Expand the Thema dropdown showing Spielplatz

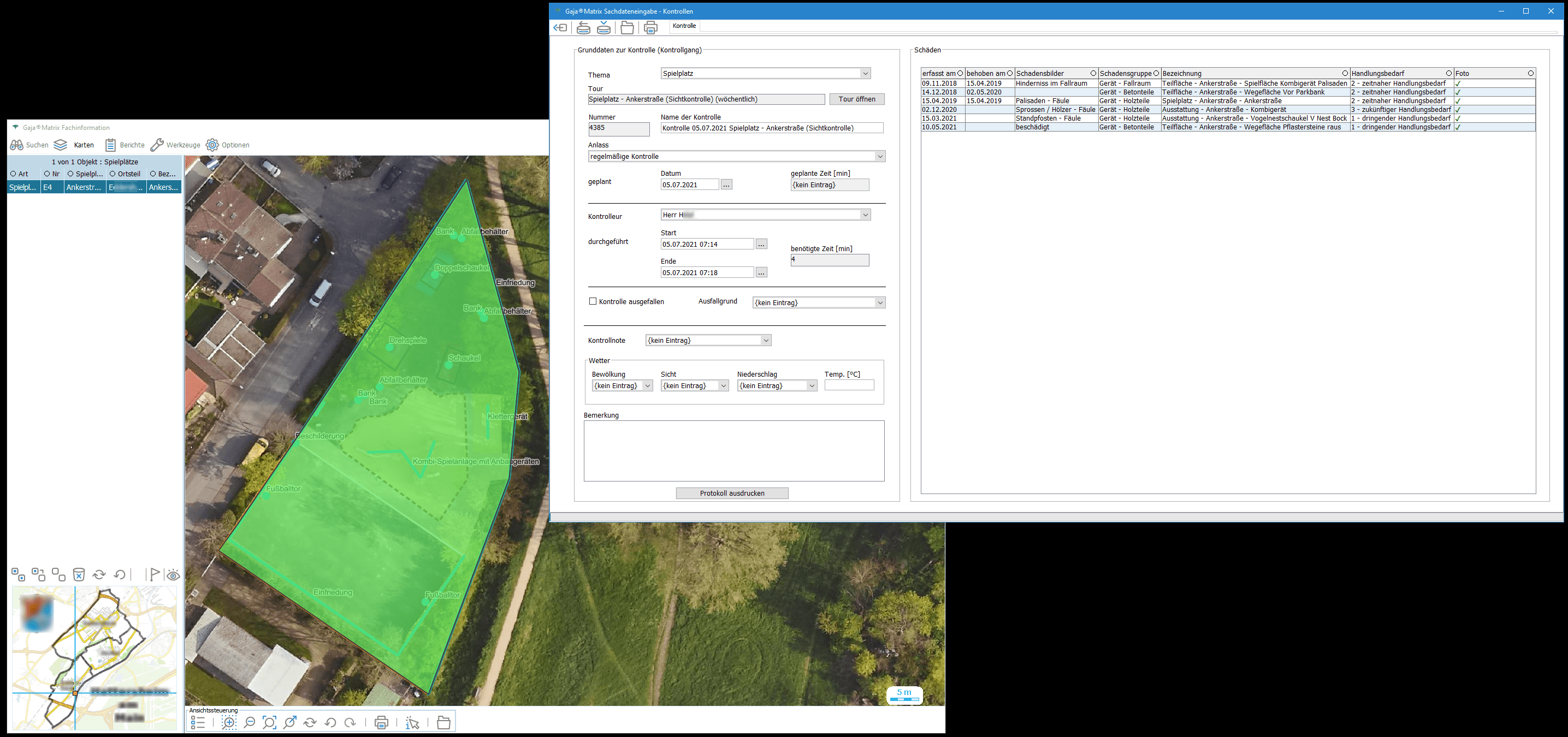(x=865, y=74)
